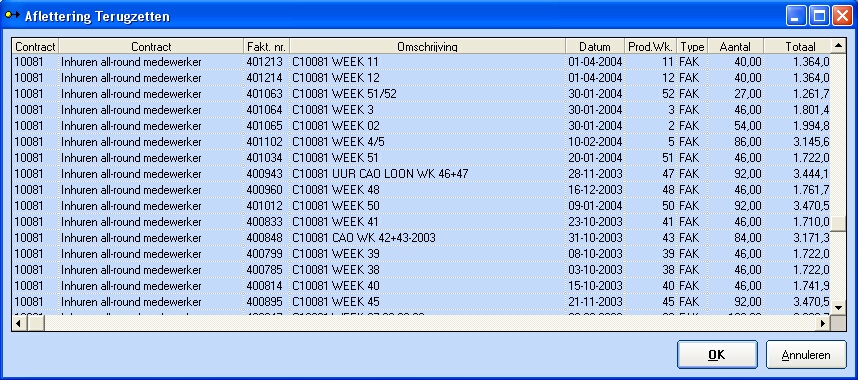Click amount 27,00 in Aantal column
Image resolution: width=858 pixels, height=380 pixels.
point(747,94)
